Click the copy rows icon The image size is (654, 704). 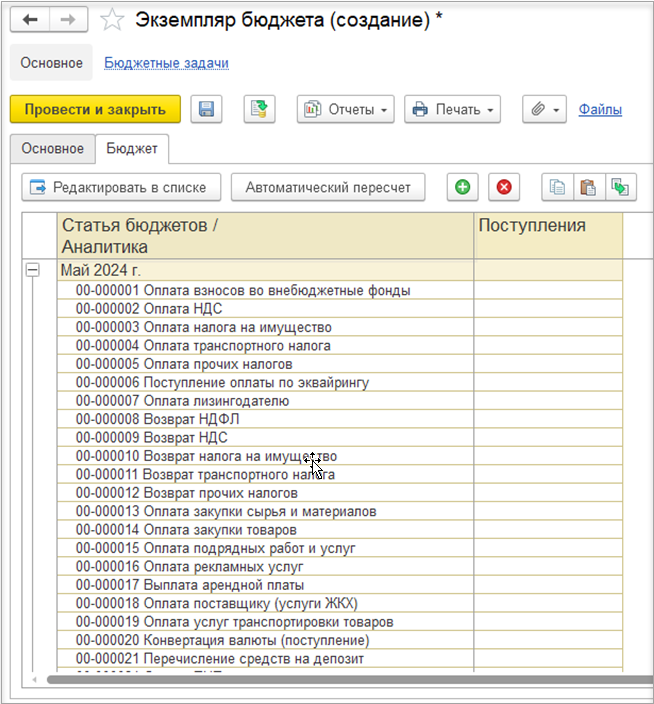[x=557, y=187]
